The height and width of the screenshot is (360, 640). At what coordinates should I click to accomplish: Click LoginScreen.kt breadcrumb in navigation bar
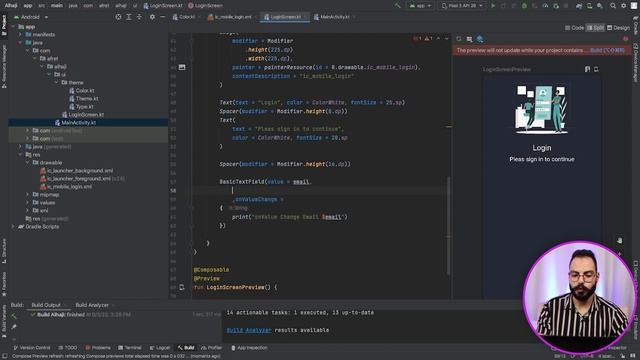coord(163,6)
